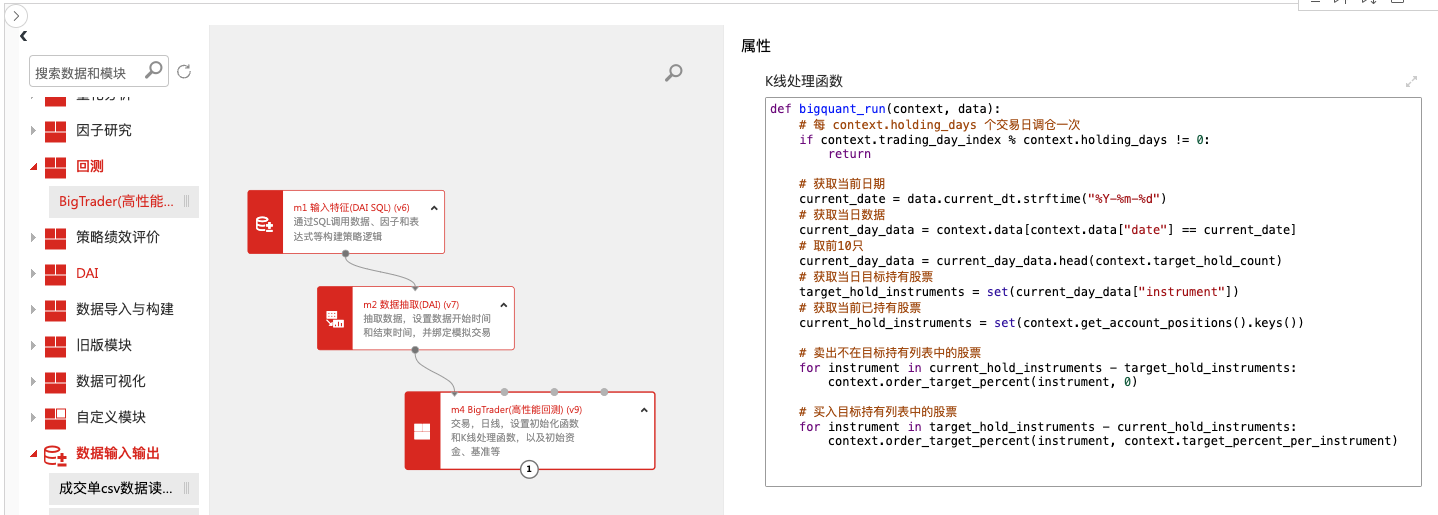This screenshot has height=515, width=1438.
Task: Select the BigTrader(高性能… module item
Action: pyautogui.click(x=116, y=202)
